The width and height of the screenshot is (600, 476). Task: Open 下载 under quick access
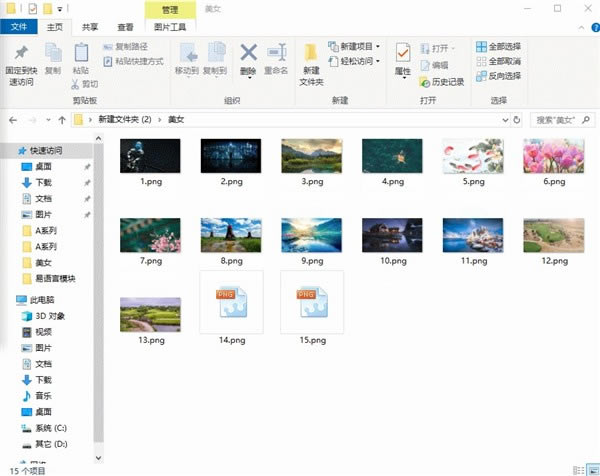[43, 183]
